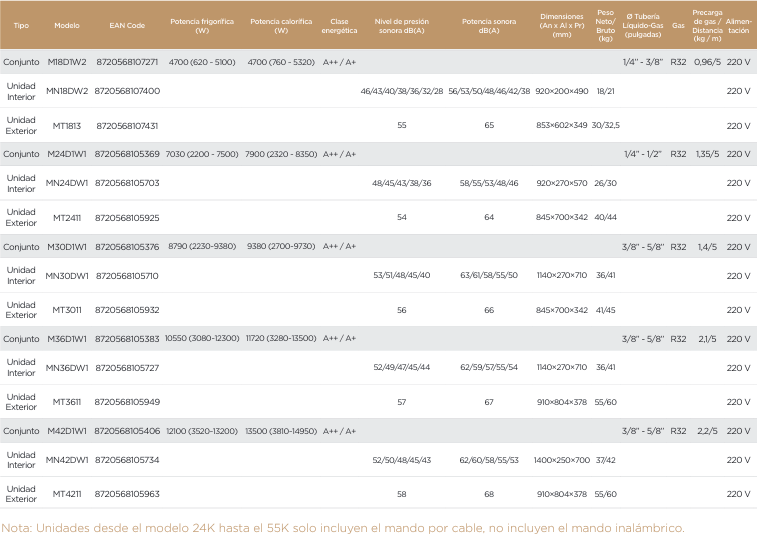
Task: Click the 'EAN Code' column header
Action: click(127, 26)
